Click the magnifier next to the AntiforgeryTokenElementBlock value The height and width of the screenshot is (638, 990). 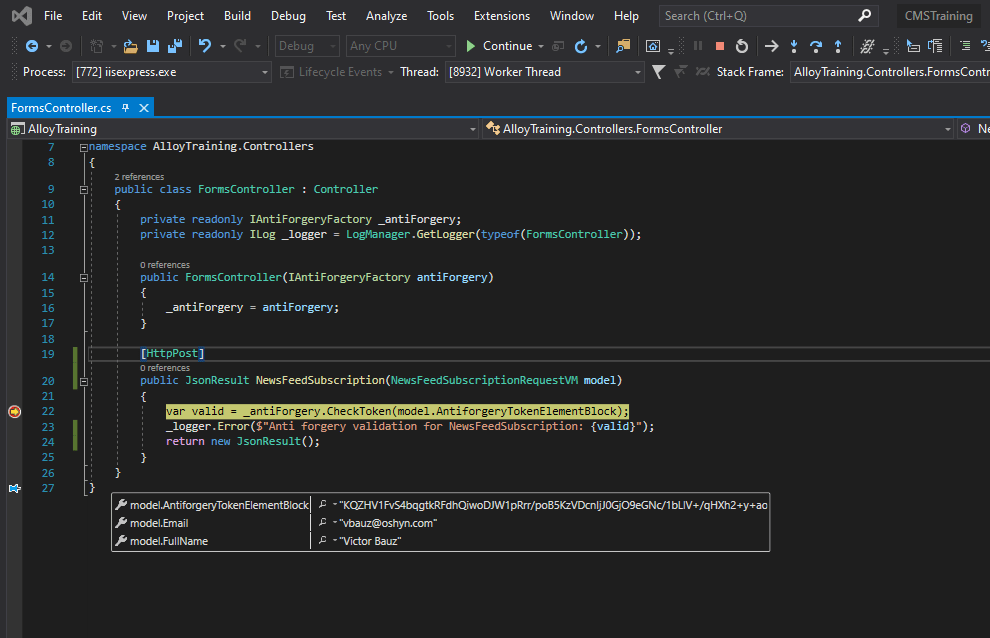pyautogui.click(x=323, y=504)
